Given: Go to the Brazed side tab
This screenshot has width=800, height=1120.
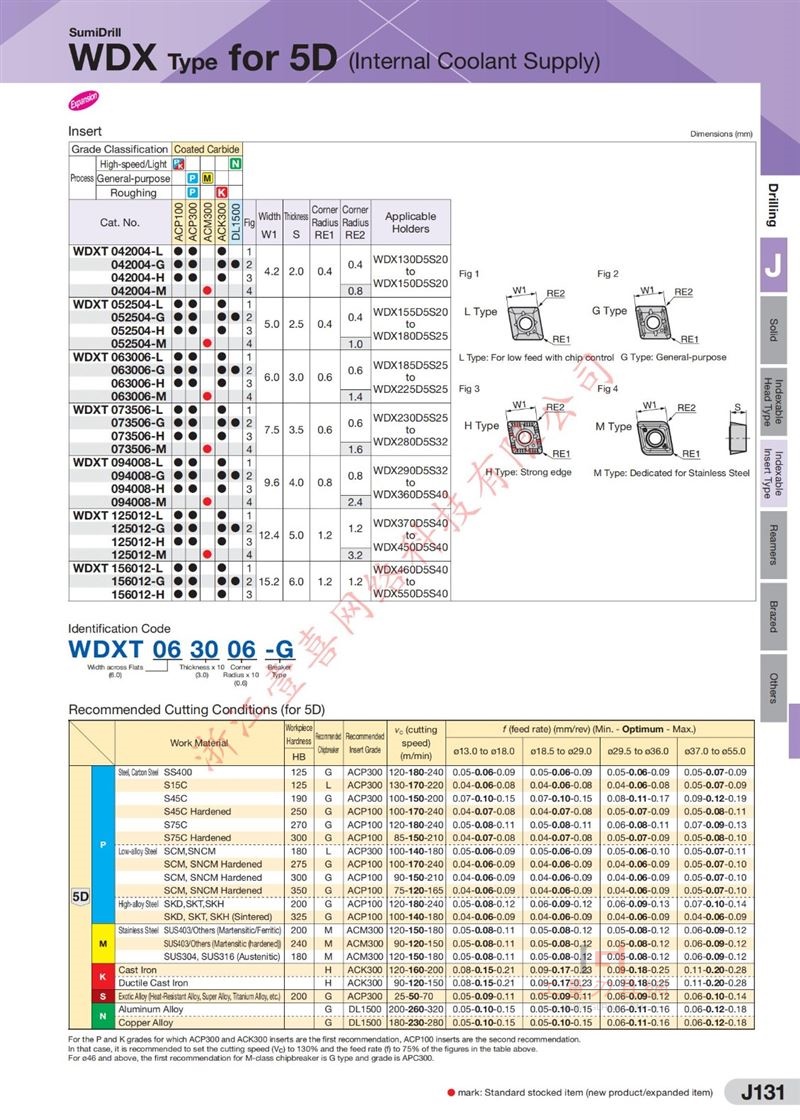Looking at the screenshot, I should pyautogui.click(x=773, y=616).
